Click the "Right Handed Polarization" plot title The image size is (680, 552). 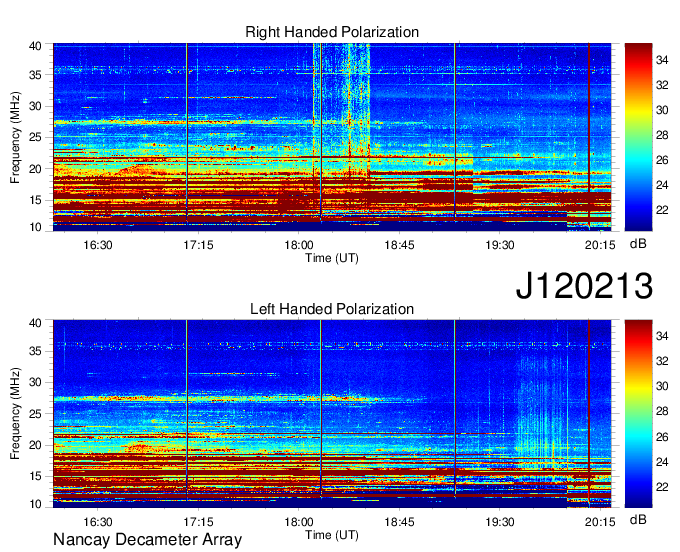[332, 32]
